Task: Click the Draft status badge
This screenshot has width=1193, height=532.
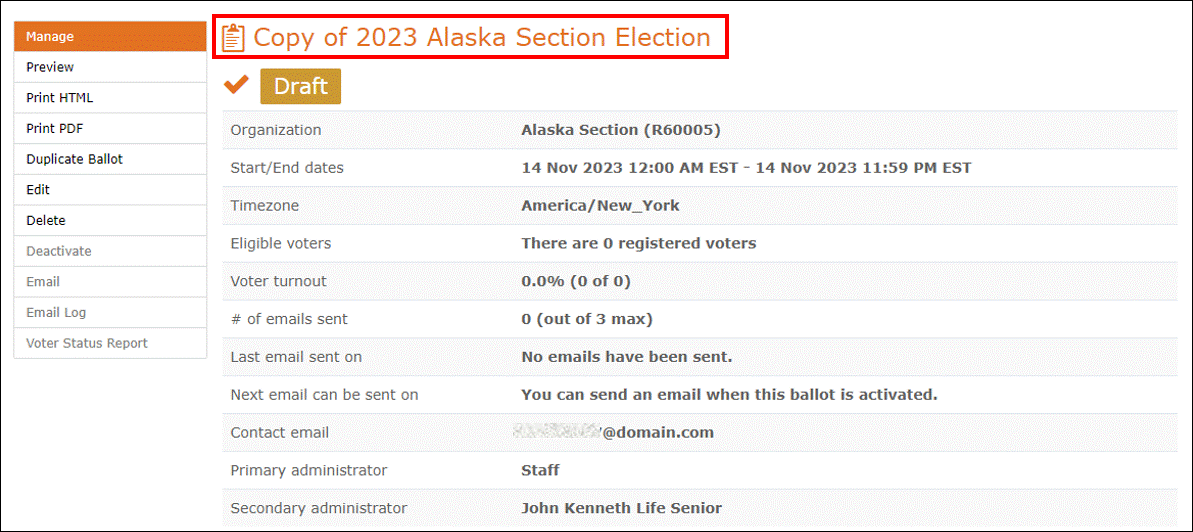Action: pos(301,86)
